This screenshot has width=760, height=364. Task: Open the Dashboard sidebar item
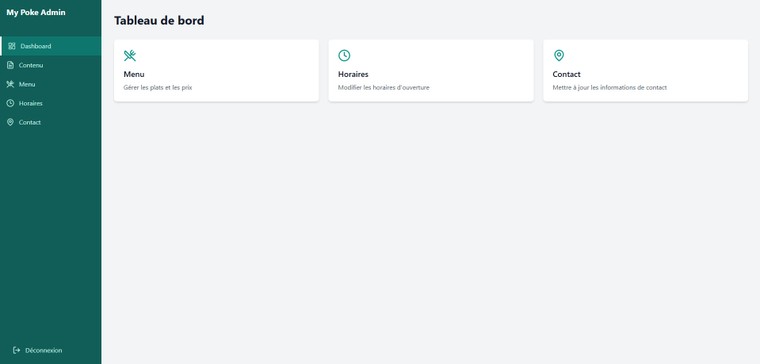(50, 46)
